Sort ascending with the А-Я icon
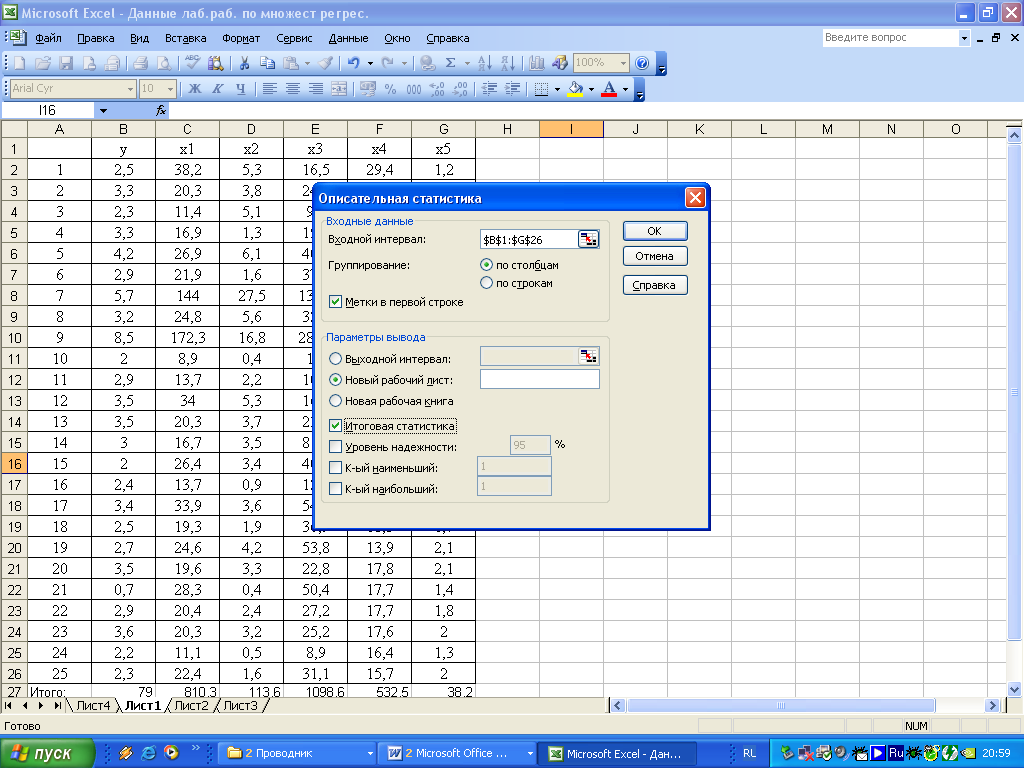The height and width of the screenshot is (768, 1024). click(485, 63)
